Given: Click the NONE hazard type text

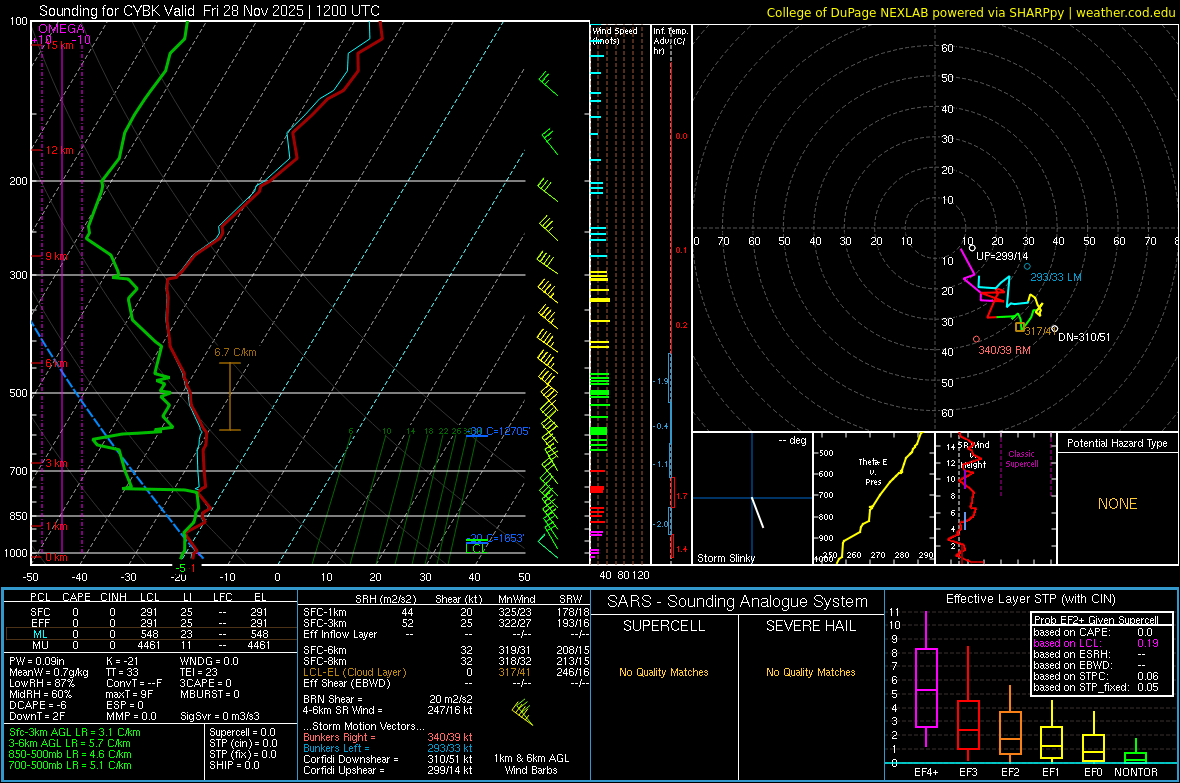Looking at the screenshot, I should coord(1117,504).
